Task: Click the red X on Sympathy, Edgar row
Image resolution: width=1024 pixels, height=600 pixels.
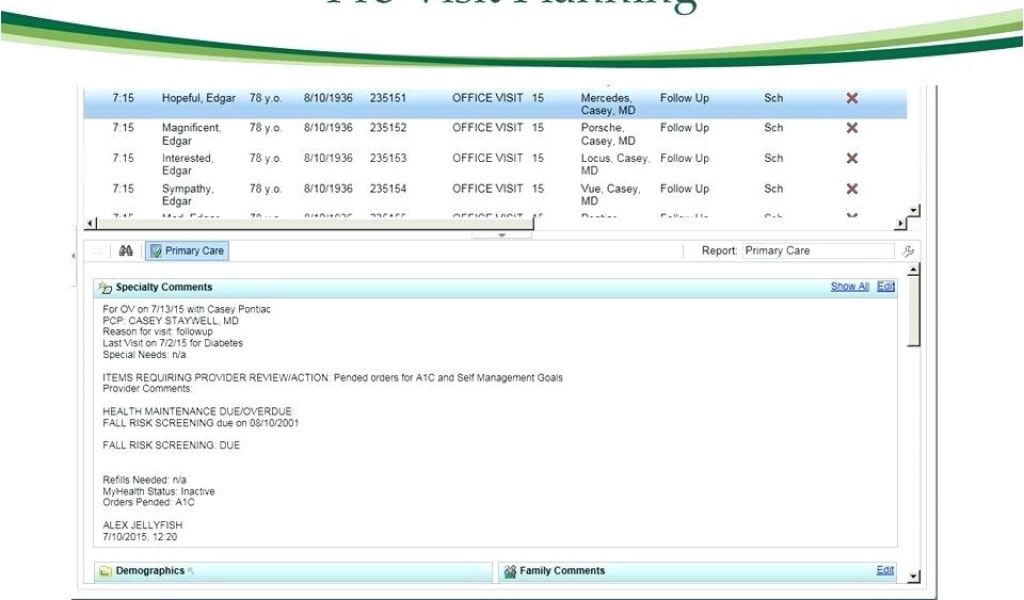Action: pyautogui.click(x=852, y=188)
